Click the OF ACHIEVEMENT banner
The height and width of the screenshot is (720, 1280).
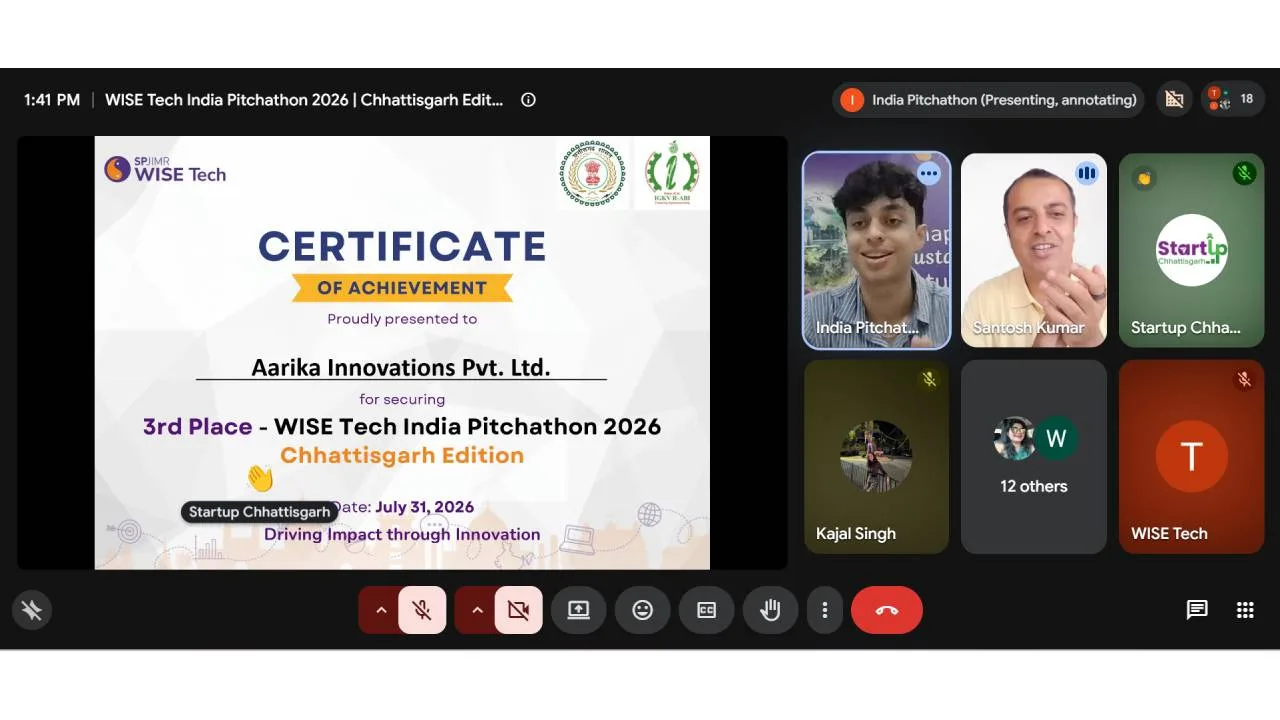coord(402,288)
